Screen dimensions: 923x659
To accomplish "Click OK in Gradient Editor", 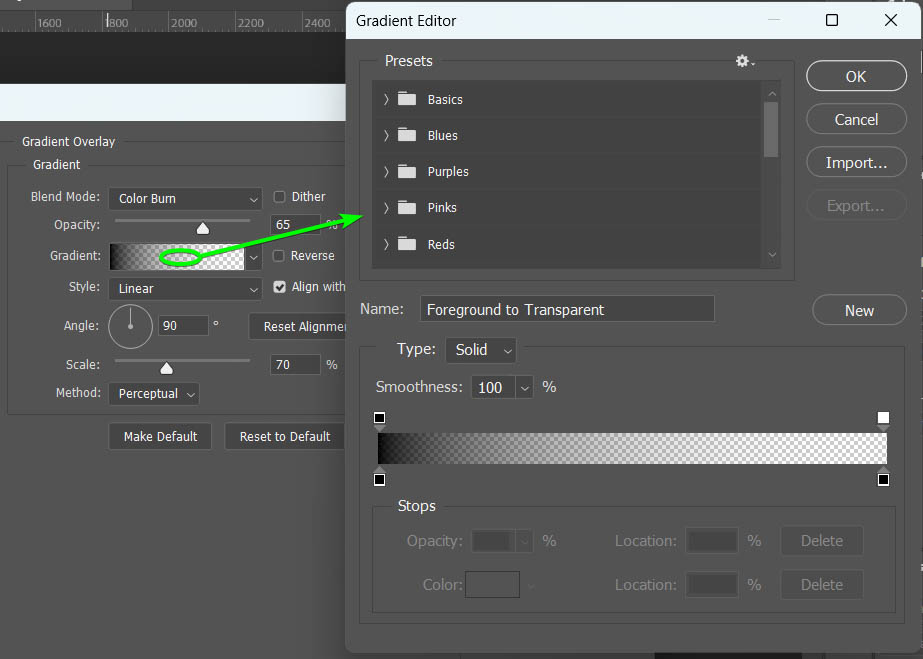I will (x=856, y=76).
